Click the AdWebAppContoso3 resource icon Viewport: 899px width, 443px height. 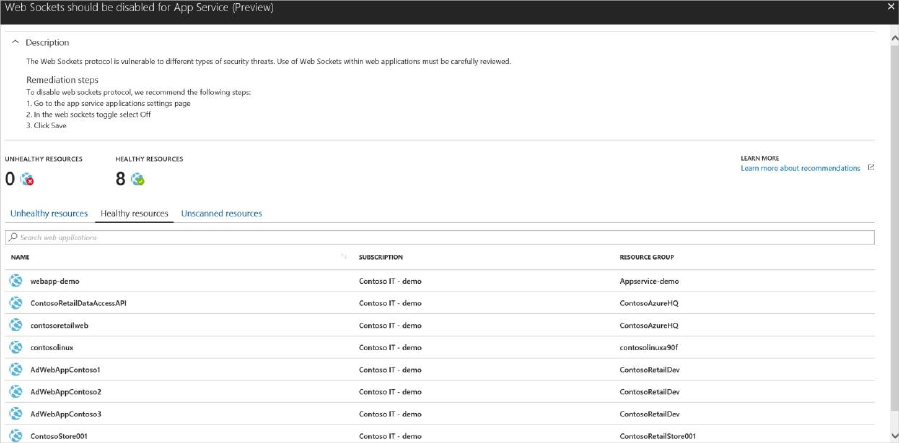coord(16,413)
